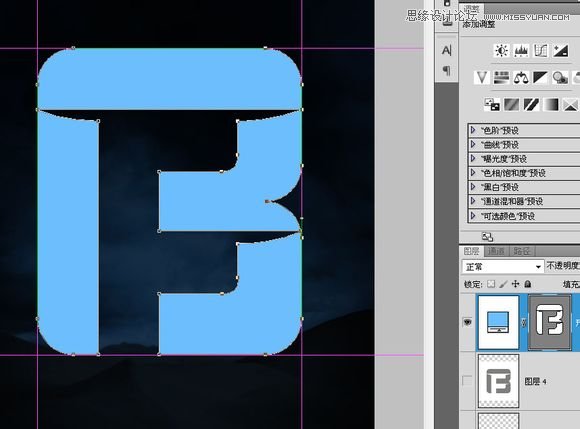Hide the selected shape layer via eye icon
This screenshot has height=429, width=580.
(468, 322)
